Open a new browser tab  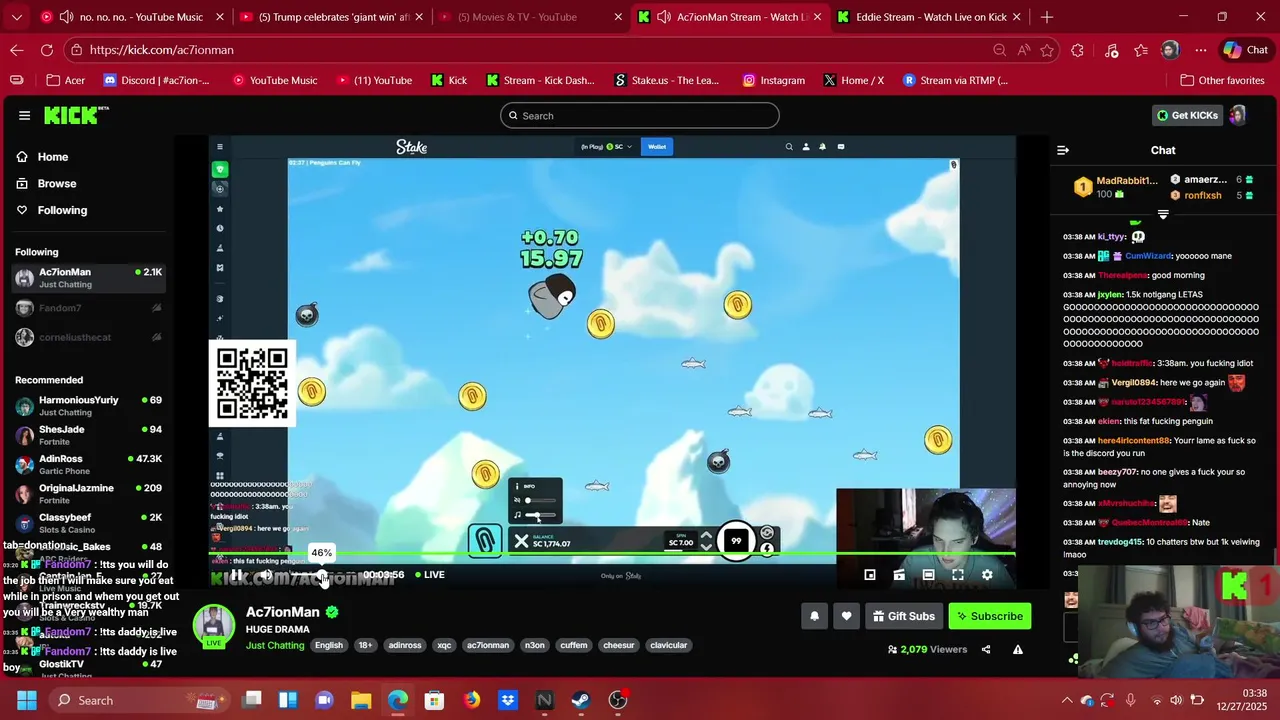tap(1047, 17)
